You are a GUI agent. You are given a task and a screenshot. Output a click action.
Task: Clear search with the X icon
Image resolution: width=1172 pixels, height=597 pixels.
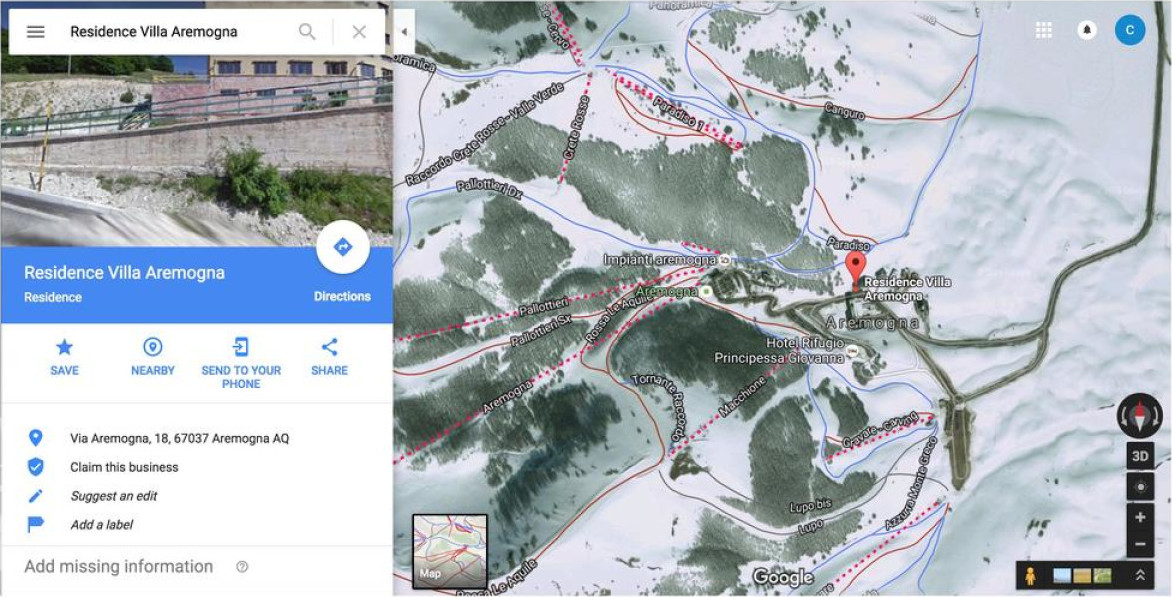point(360,31)
